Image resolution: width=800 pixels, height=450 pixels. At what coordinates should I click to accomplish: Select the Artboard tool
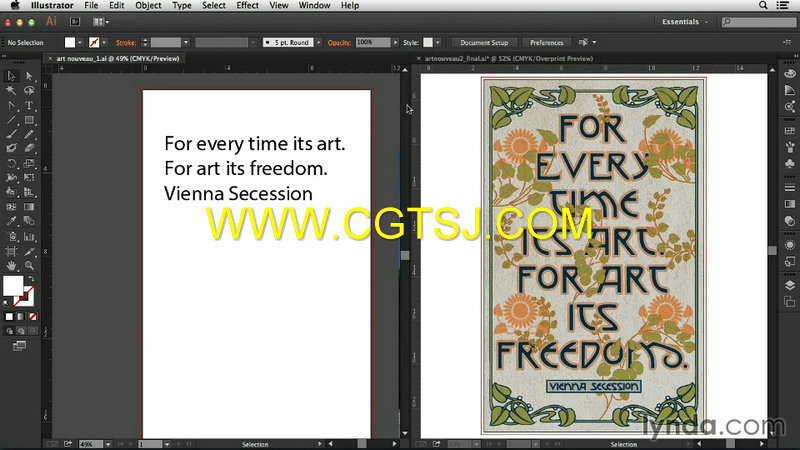click(x=11, y=252)
